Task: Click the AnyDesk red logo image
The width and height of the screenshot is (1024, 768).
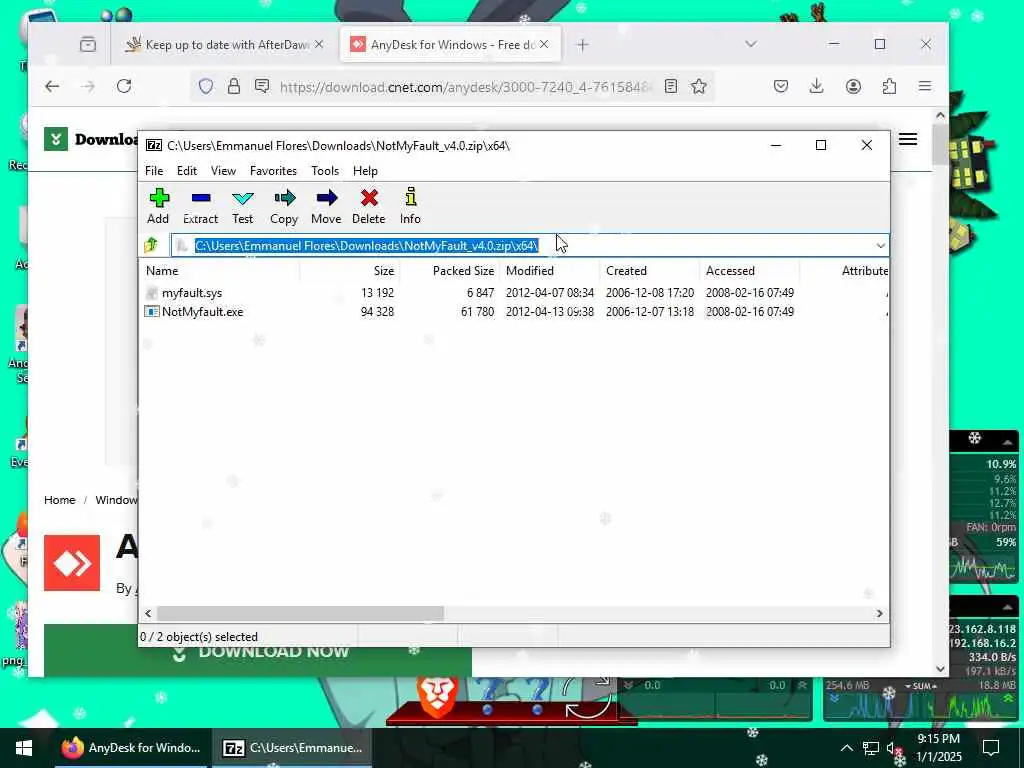Action: click(72, 563)
